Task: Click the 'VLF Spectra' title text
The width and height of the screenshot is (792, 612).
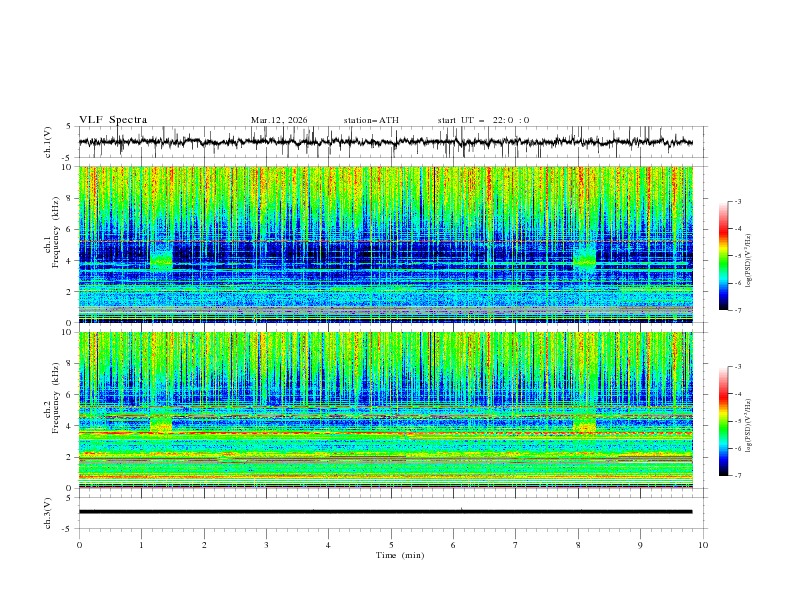Action: 113,120
